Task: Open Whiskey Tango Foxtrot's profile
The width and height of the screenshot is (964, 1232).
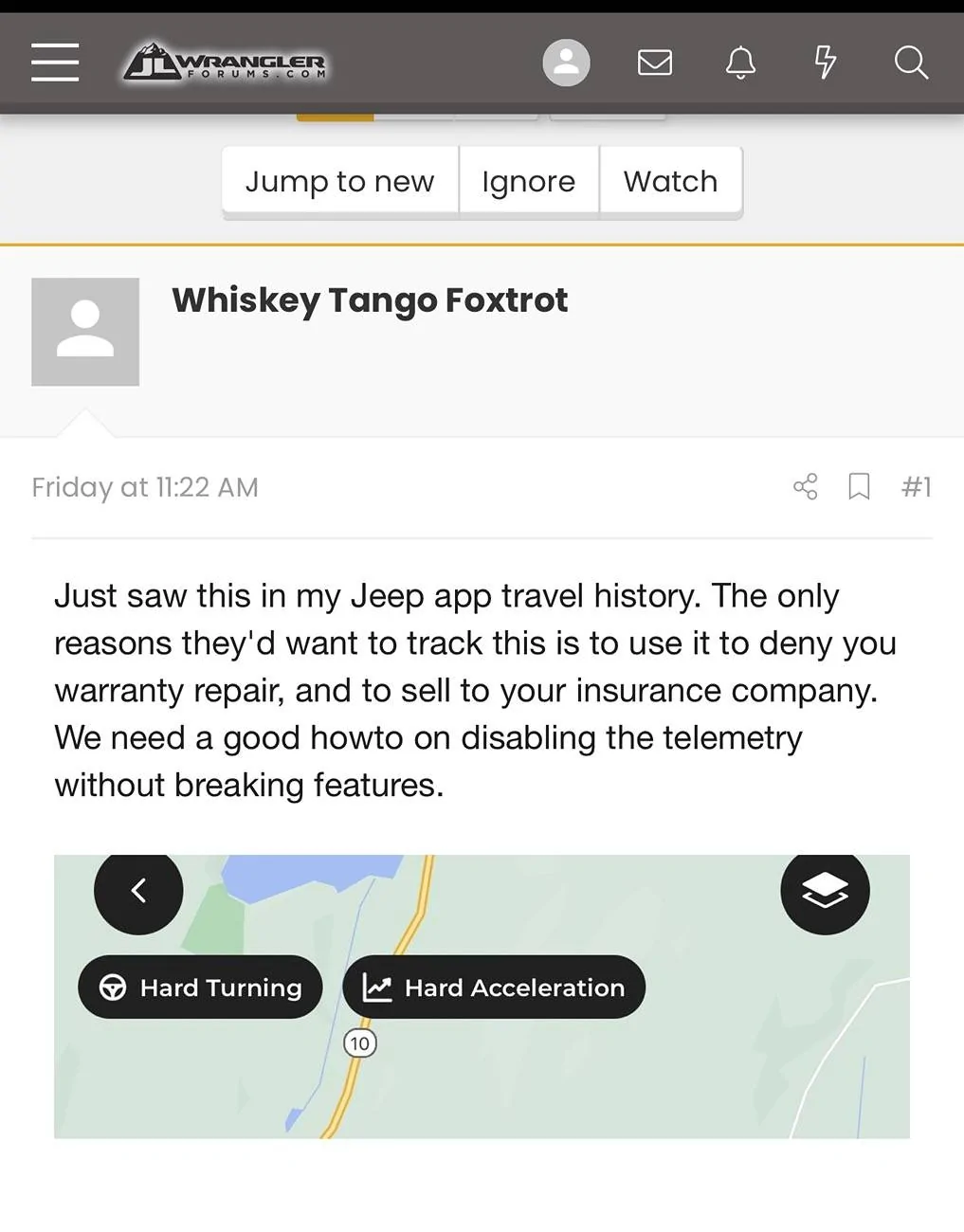Action: tap(370, 300)
